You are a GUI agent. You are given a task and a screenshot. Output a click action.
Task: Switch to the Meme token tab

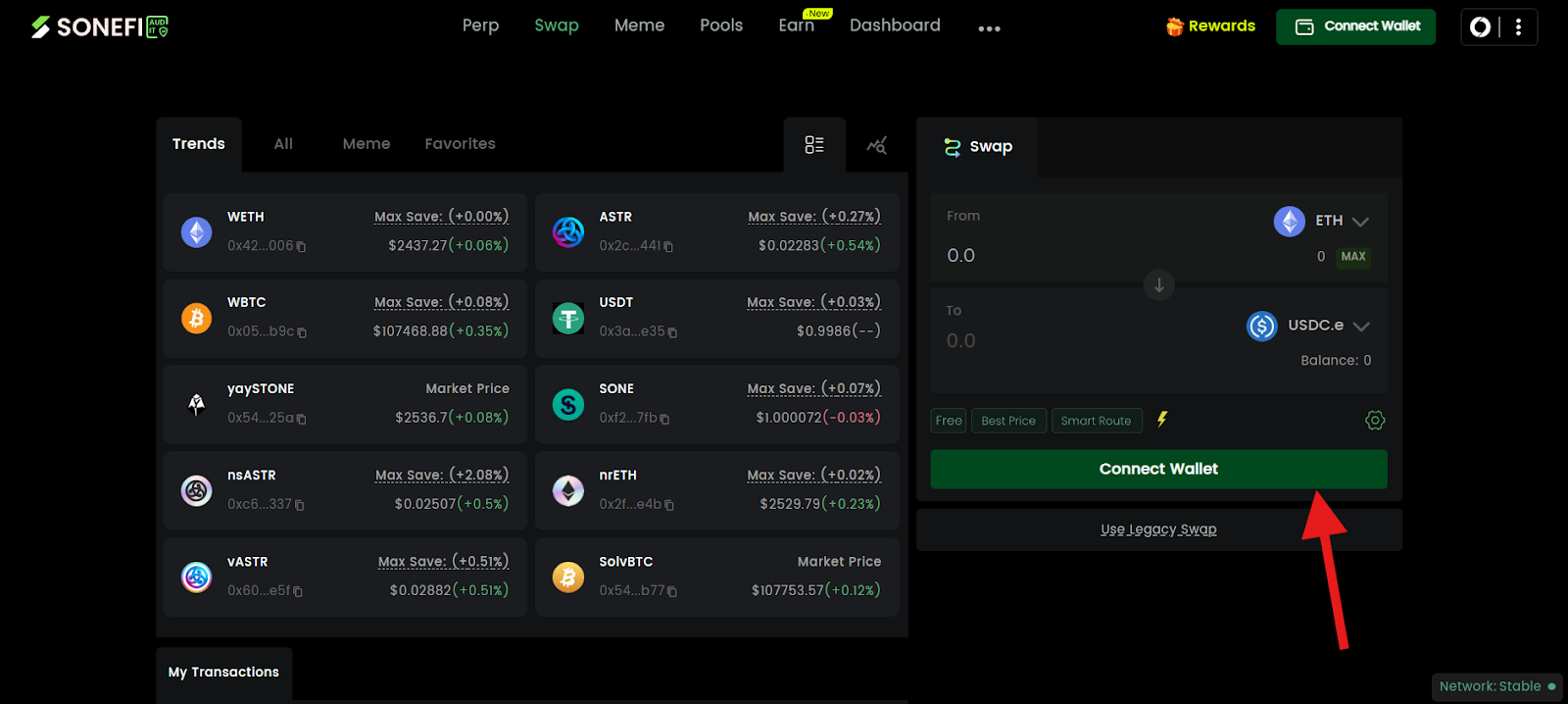pos(367,144)
